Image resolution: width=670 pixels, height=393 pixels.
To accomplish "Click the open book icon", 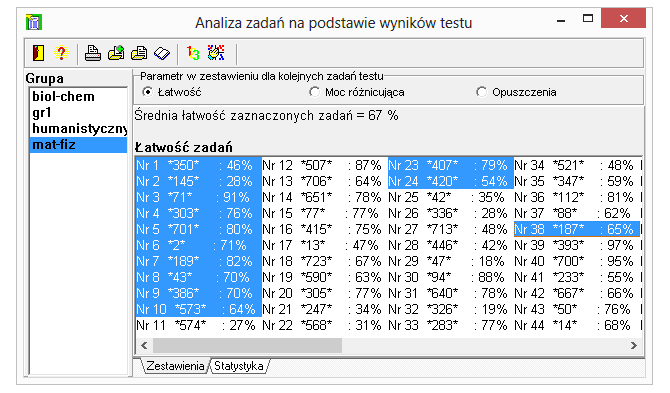I will point(162,53).
